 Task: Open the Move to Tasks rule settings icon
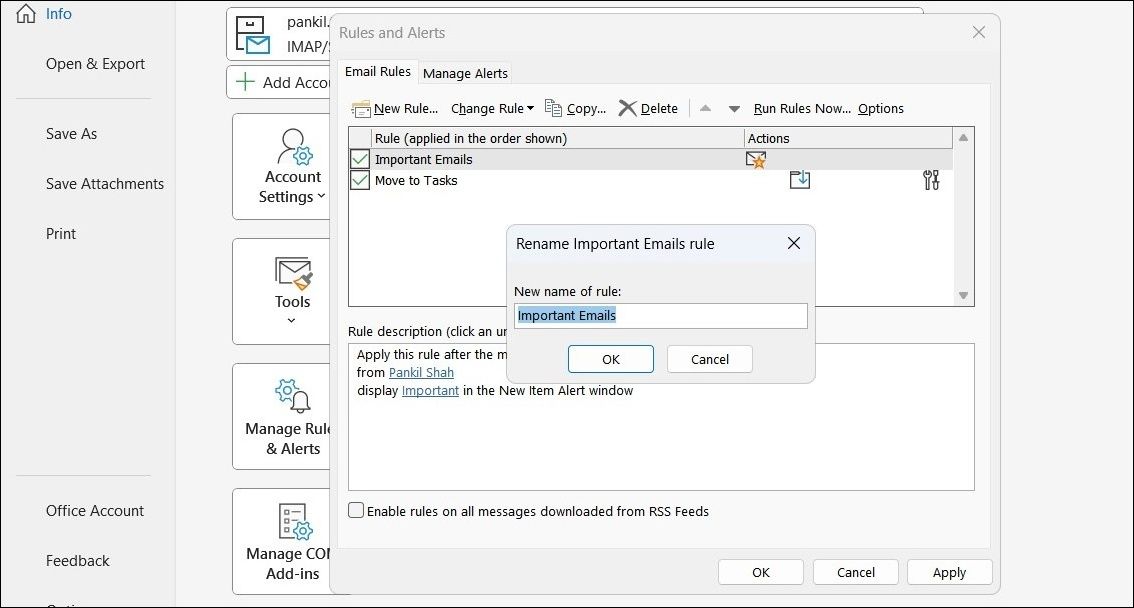pos(931,180)
